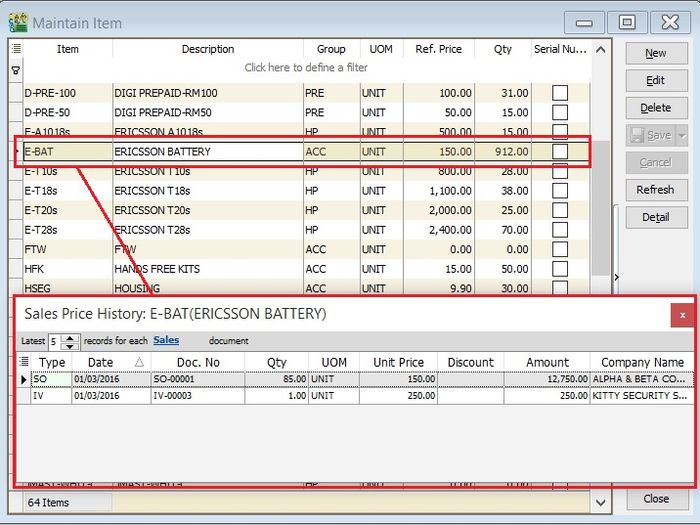Tick Serial Number checkbox for E-BAT
Screen dimensions: 700x525
(x=560, y=151)
